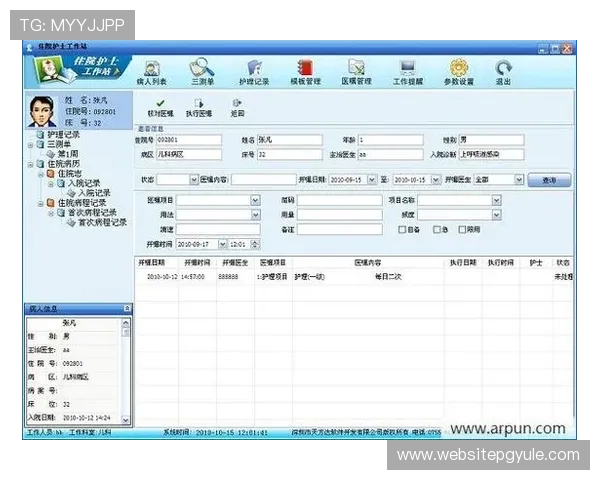The image size is (600, 480).
Task: Open 模板管理 template management
Action: tap(305, 73)
